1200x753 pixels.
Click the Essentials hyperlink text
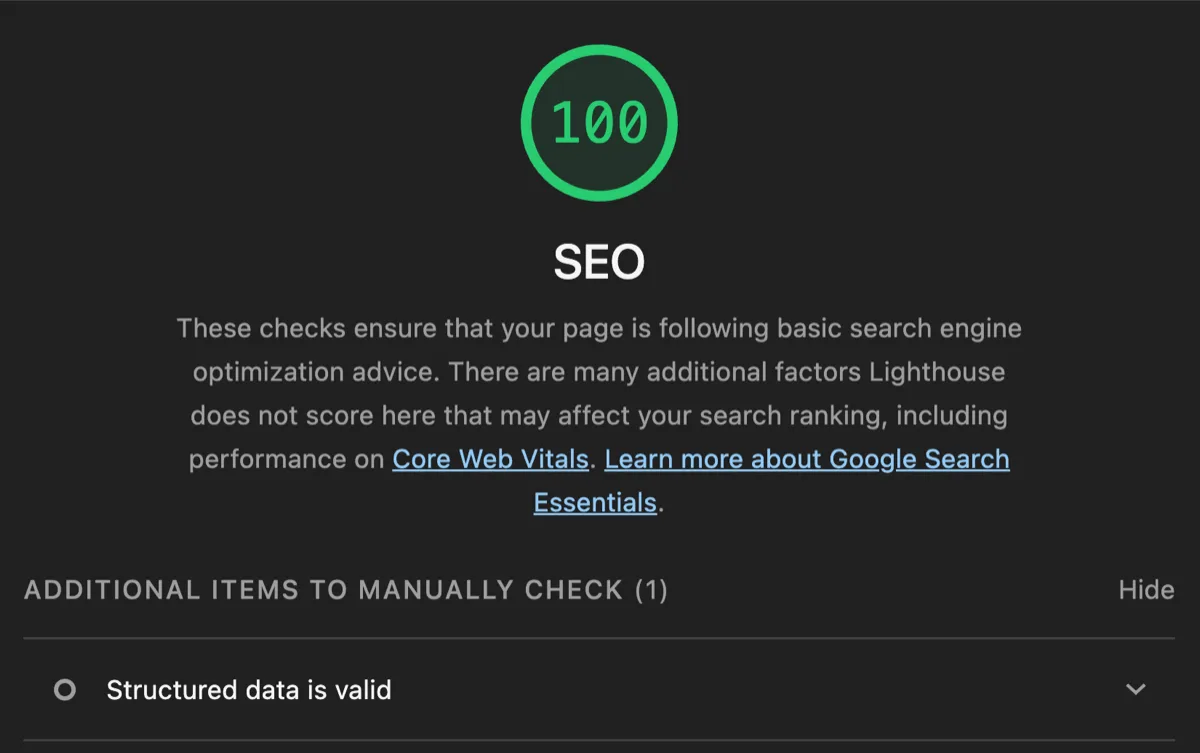click(595, 502)
